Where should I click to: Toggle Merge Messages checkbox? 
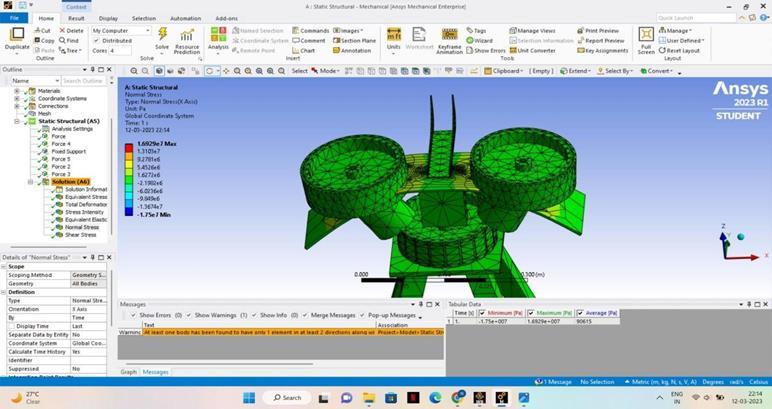(x=305, y=315)
